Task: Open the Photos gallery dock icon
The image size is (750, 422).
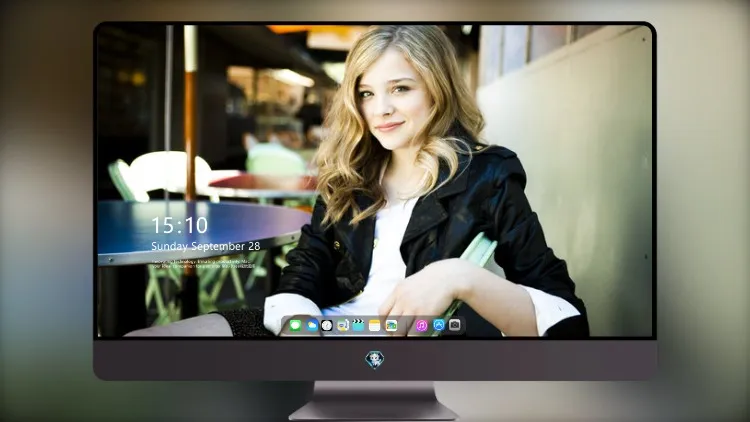Action: point(391,326)
